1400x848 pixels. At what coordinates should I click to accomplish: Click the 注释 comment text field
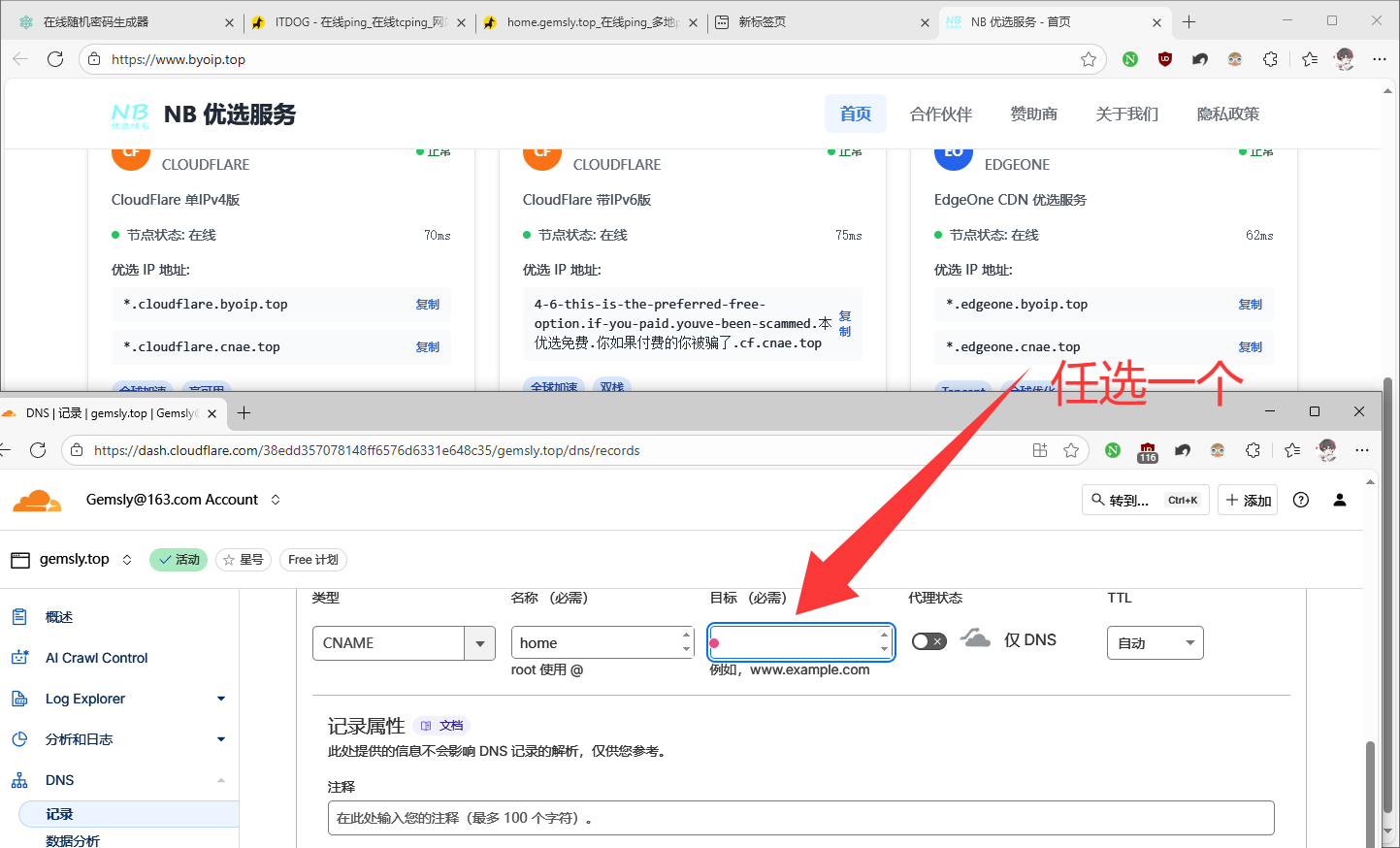pos(800,818)
